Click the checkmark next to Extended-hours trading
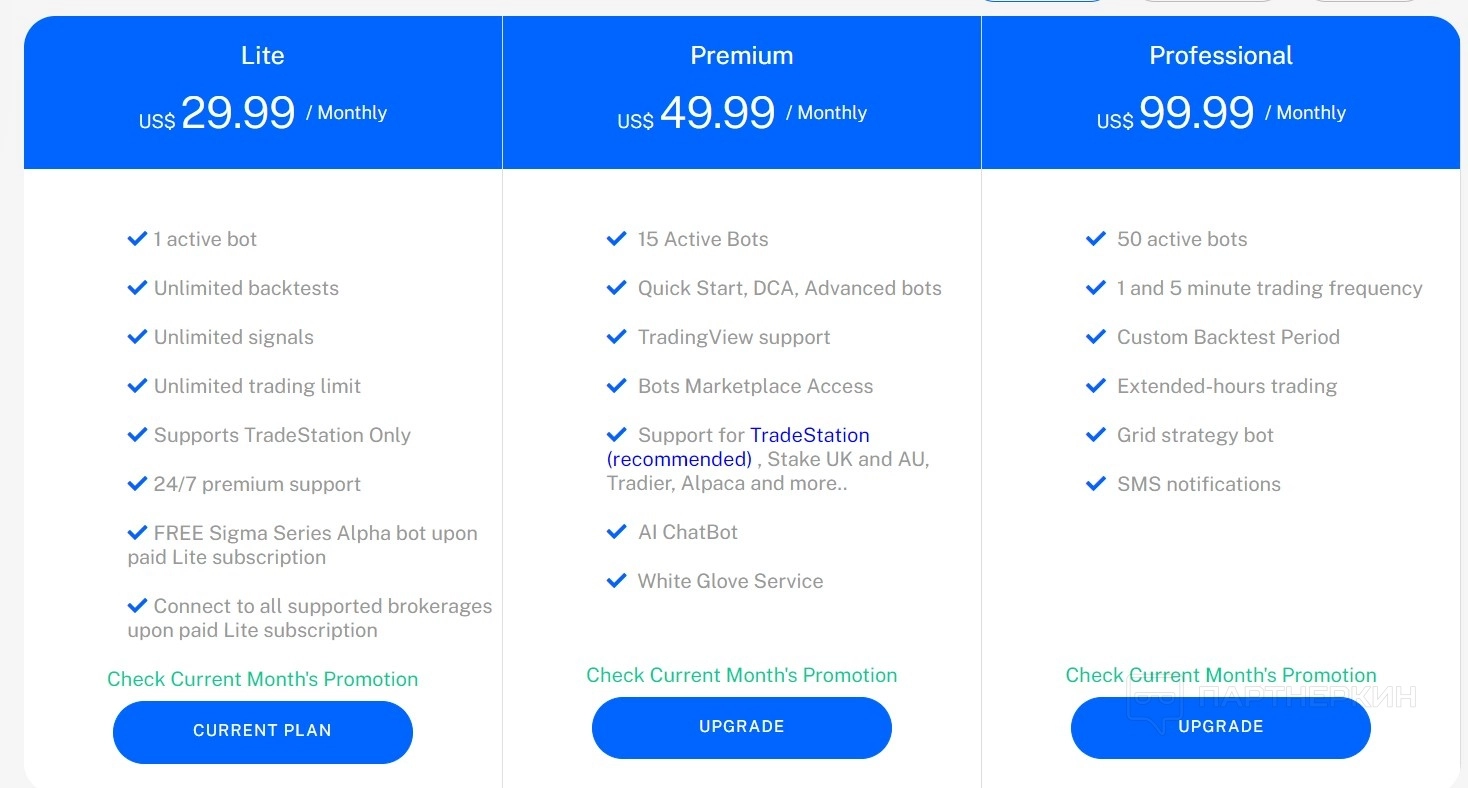Image resolution: width=1468 pixels, height=788 pixels. [1095, 386]
